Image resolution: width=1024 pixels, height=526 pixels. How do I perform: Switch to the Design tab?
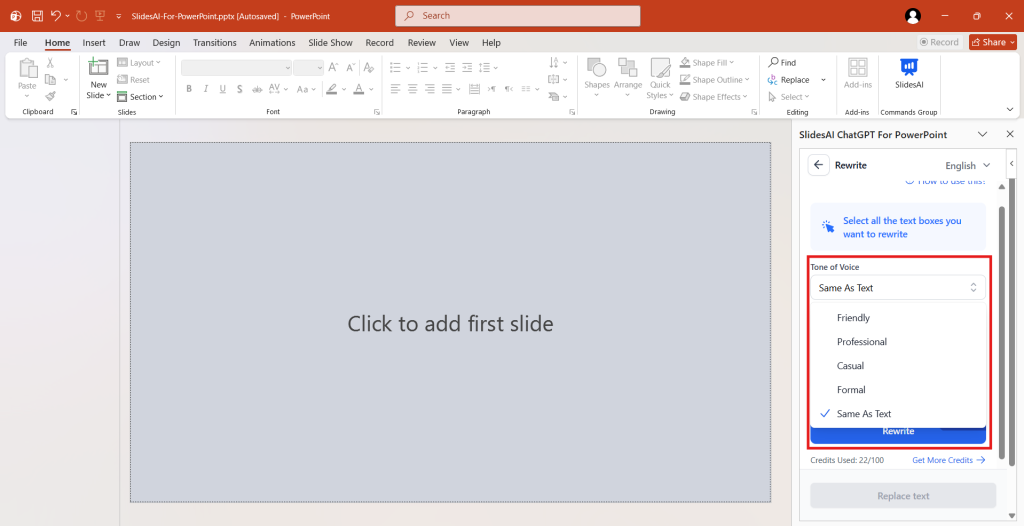167,42
